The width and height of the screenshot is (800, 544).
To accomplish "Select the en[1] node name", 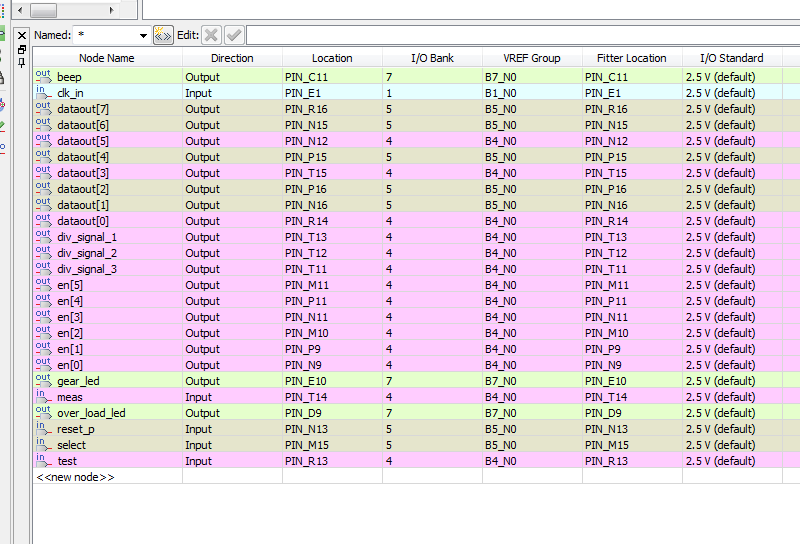I will click(x=70, y=349).
